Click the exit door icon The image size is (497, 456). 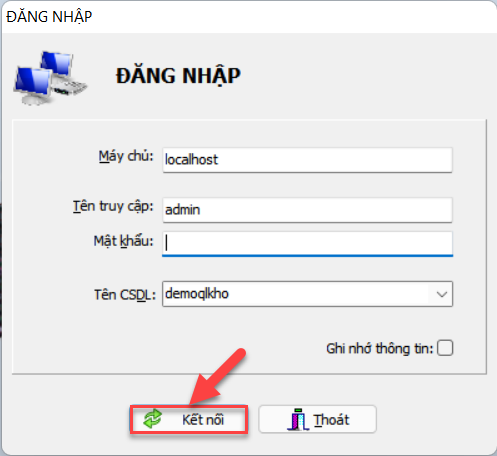click(x=298, y=419)
